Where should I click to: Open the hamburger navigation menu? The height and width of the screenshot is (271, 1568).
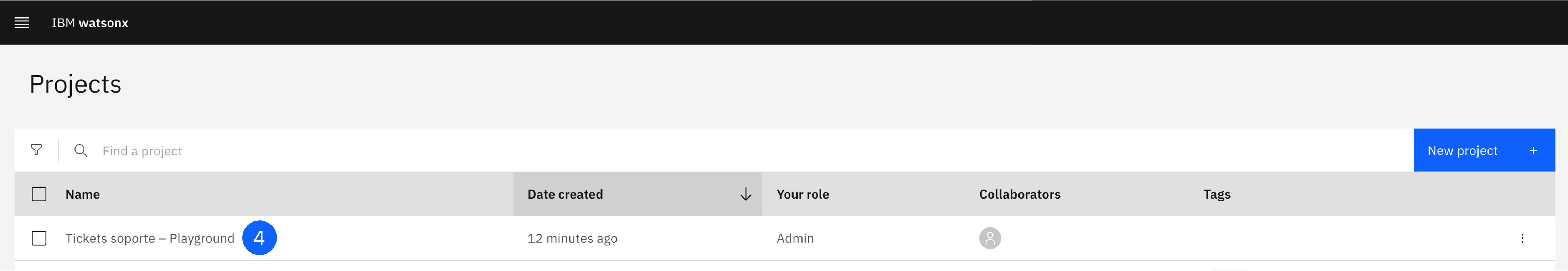tap(22, 23)
